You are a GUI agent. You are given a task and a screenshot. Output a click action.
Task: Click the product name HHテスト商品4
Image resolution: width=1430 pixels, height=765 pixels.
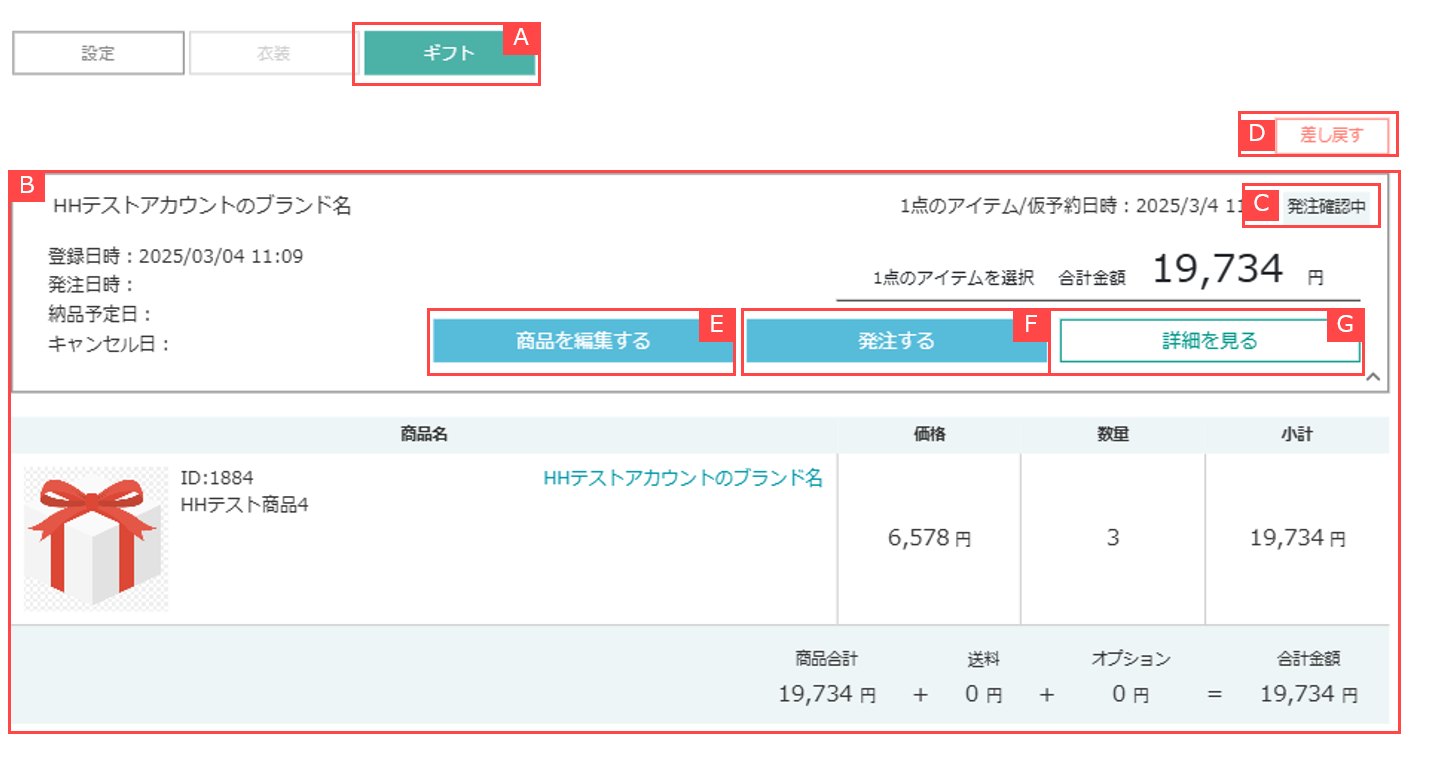[x=244, y=505]
